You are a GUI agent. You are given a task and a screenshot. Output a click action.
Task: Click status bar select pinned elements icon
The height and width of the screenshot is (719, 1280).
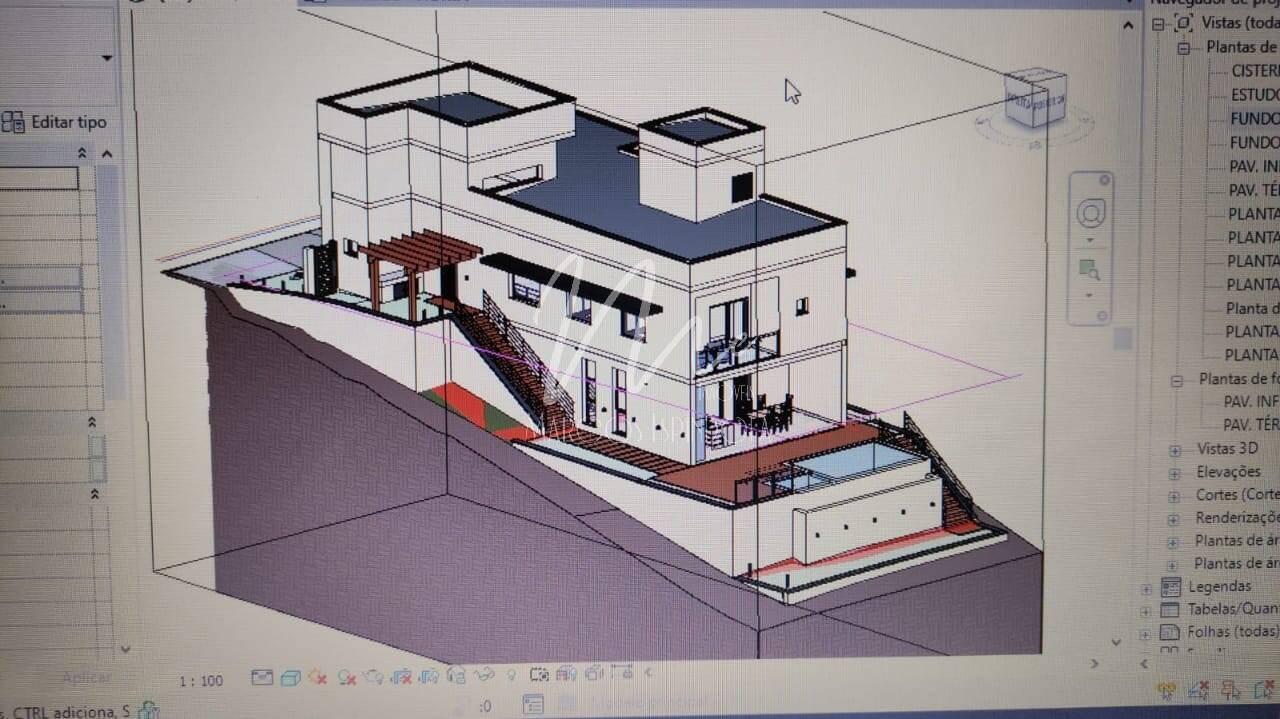[1230, 690]
